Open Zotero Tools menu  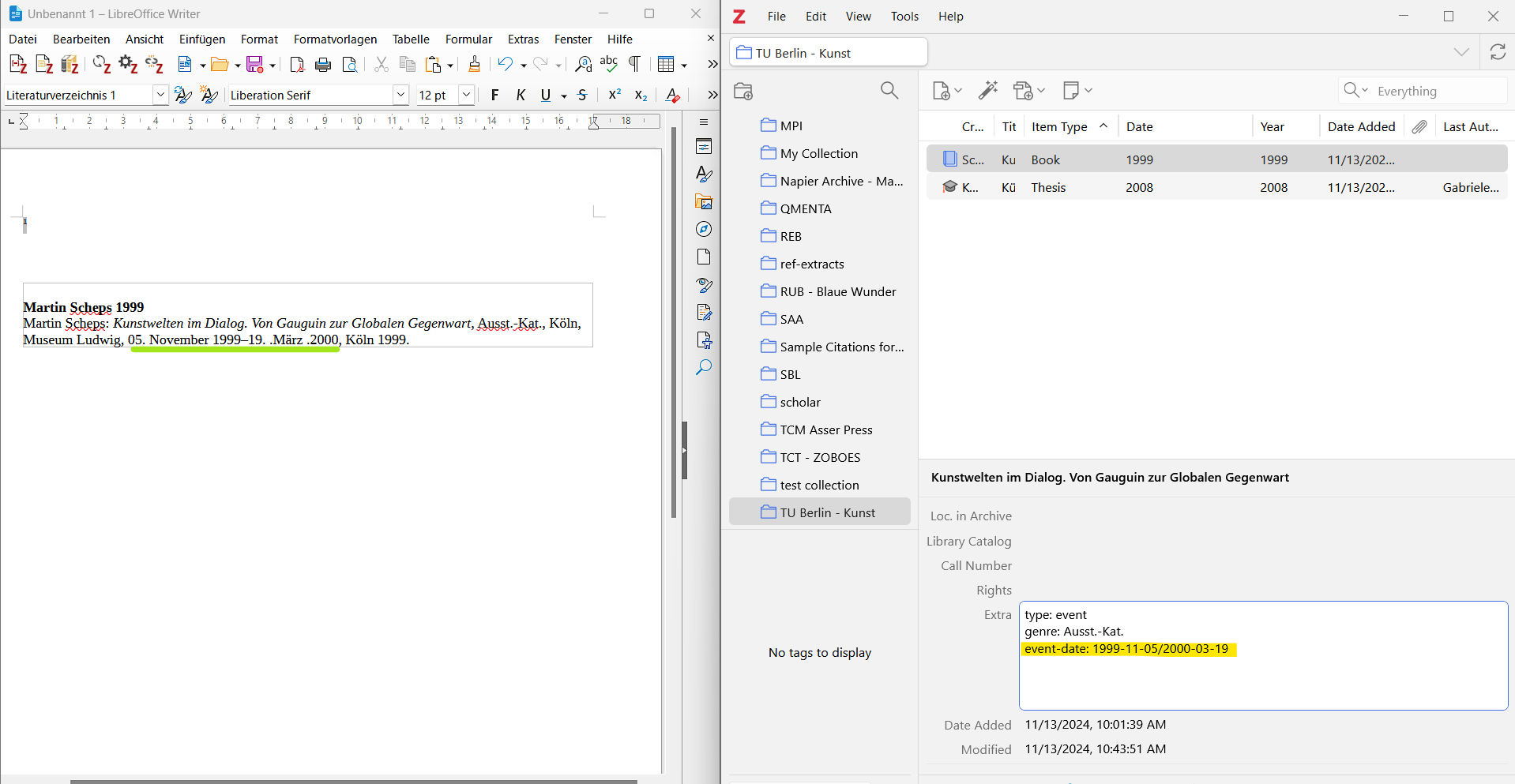point(904,17)
